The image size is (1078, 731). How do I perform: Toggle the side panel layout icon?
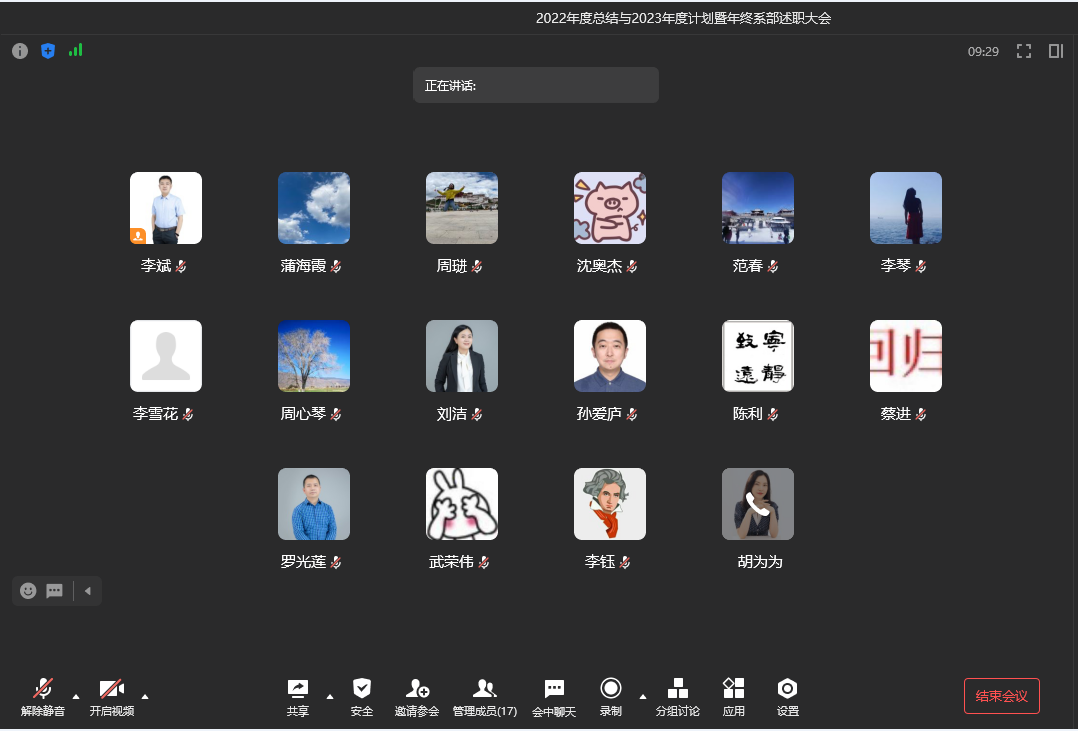1055,51
